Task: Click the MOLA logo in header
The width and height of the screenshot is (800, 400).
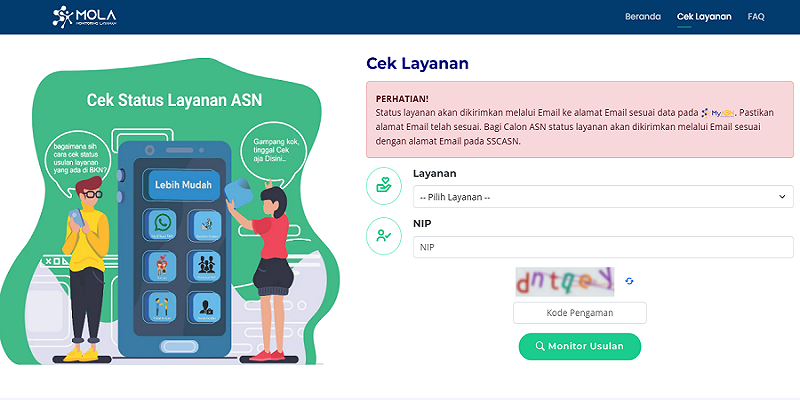Action: [87, 17]
